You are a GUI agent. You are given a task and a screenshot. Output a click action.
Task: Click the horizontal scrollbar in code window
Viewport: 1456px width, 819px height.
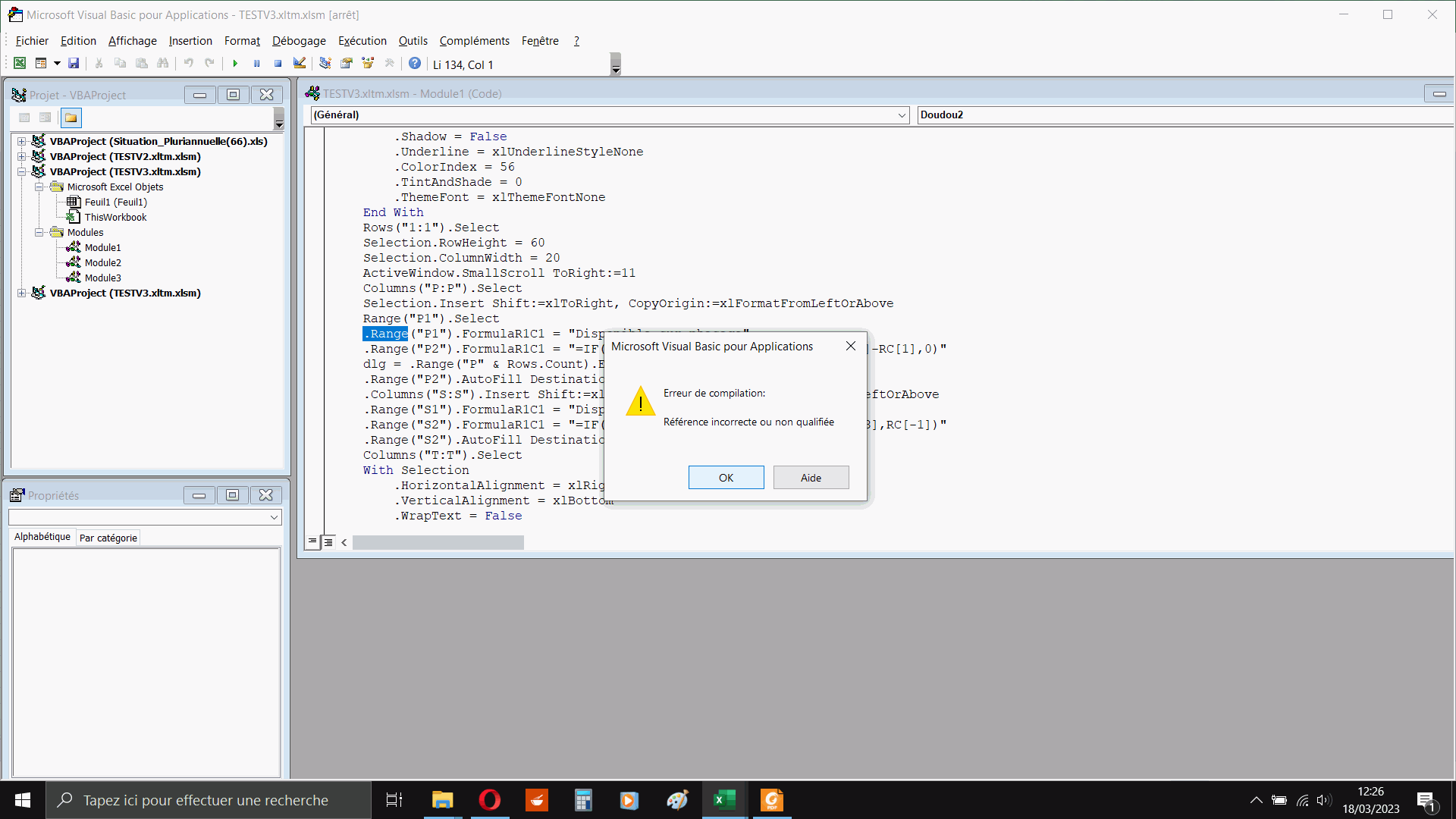tap(438, 542)
